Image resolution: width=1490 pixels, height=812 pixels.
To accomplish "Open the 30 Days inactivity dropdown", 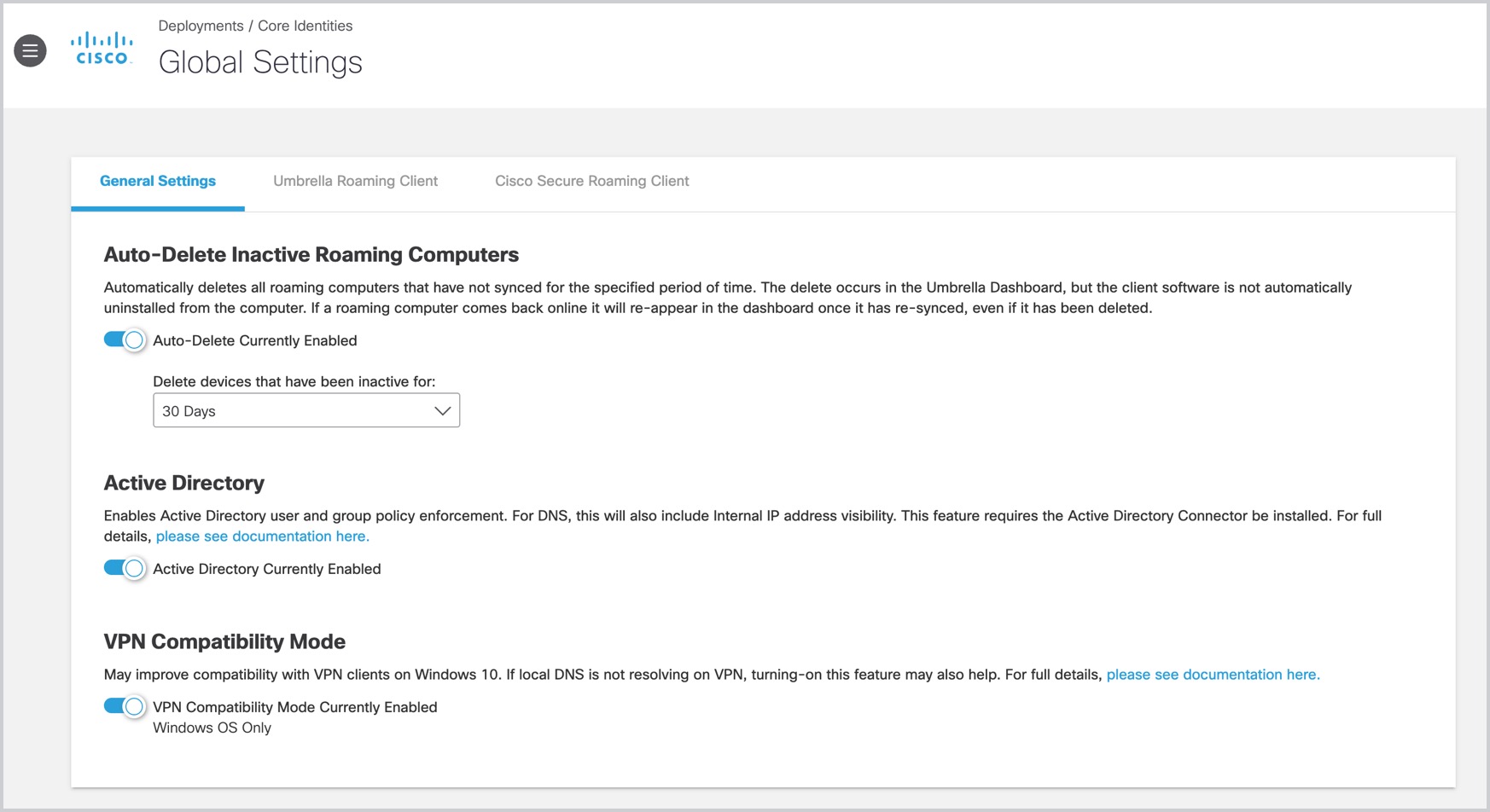I will [306, 410].
